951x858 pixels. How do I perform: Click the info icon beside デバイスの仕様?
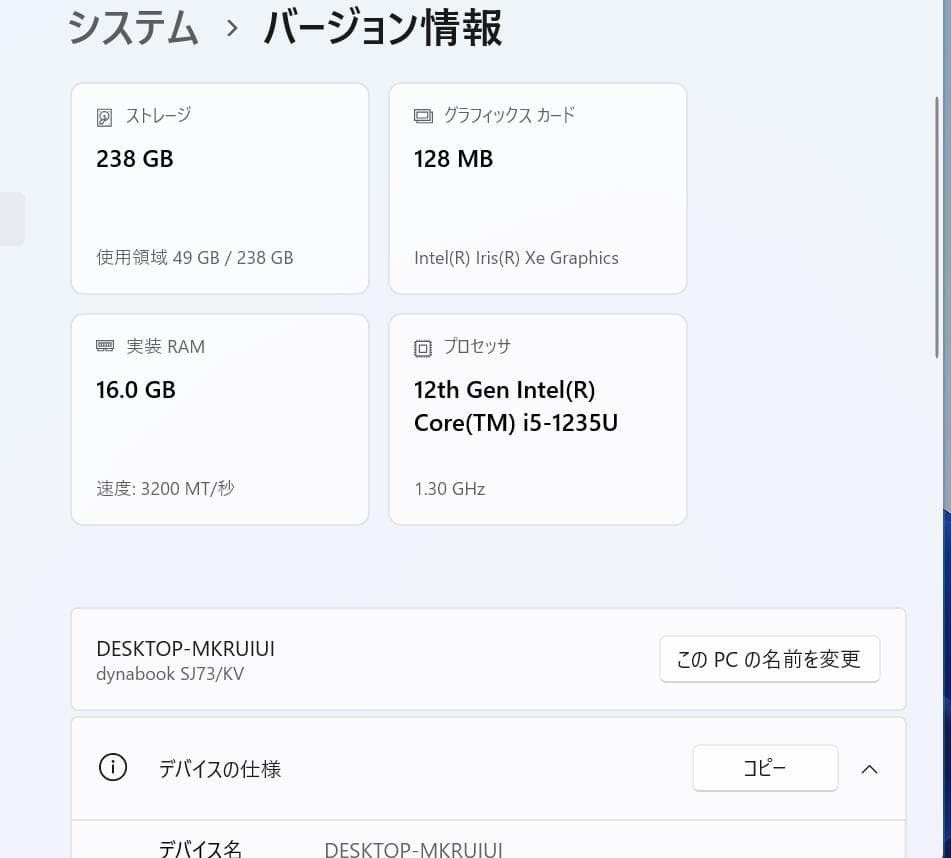pos(113,767)
